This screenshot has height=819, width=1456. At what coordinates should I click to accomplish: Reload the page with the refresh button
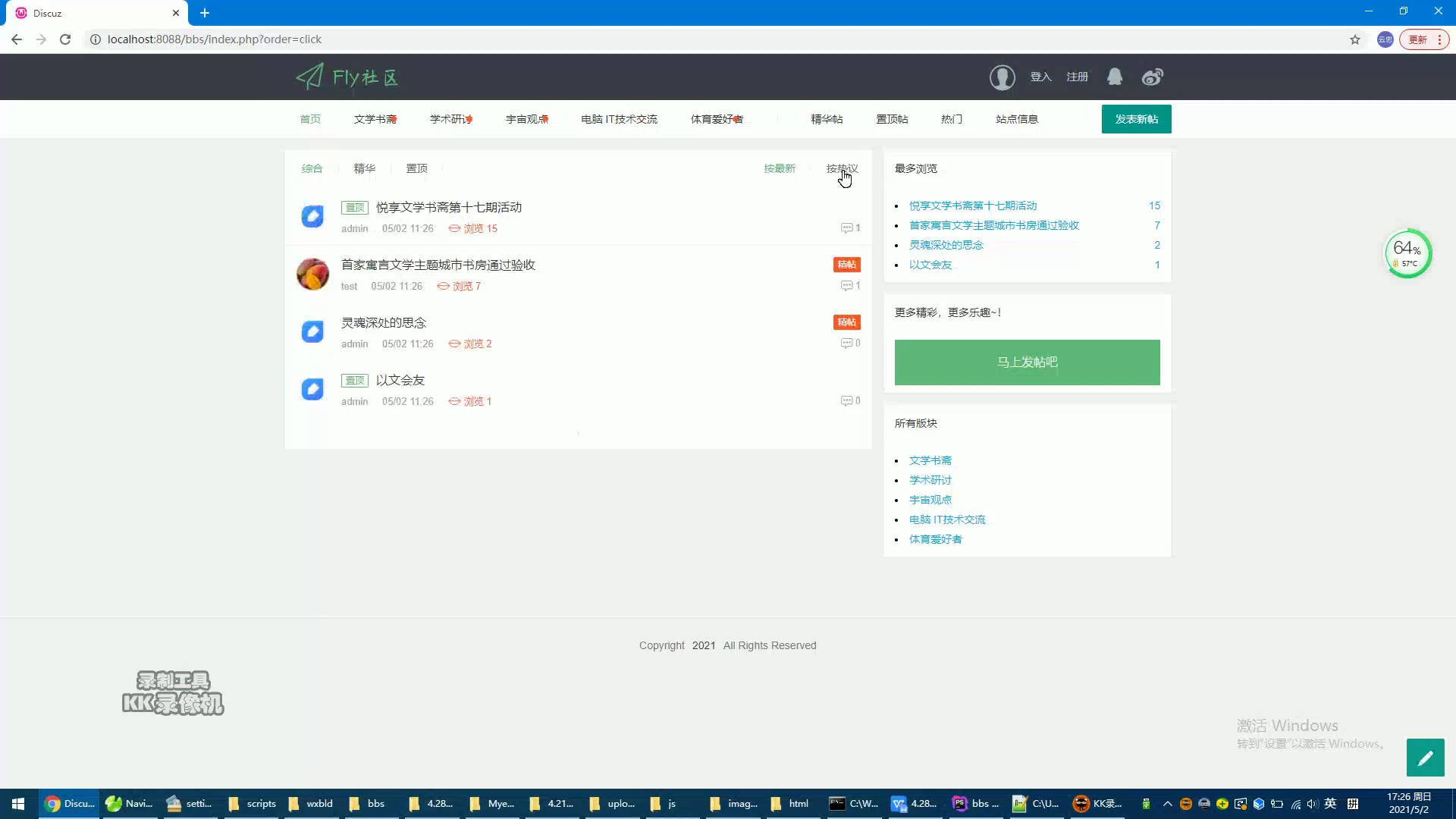point(65,39)
